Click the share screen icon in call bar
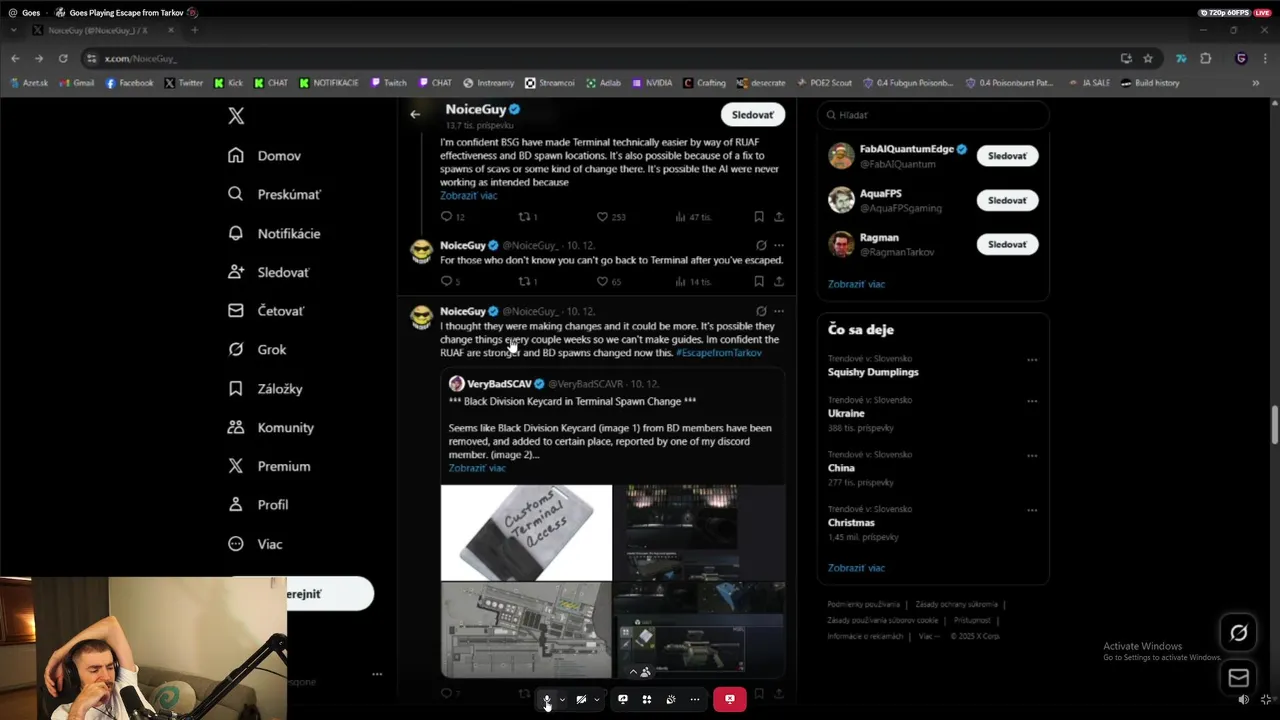This screenshot has width=1280, height=720. [x=623, y=699]
